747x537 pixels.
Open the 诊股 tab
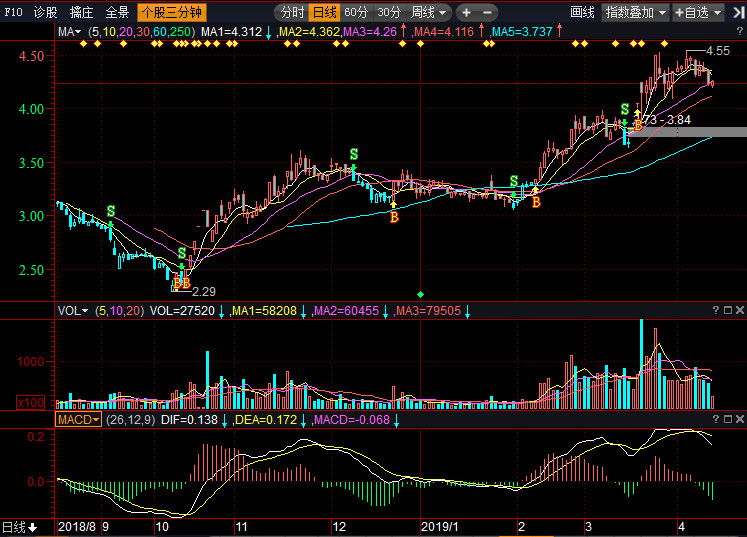pyautogui.click(x=46, y=13)
